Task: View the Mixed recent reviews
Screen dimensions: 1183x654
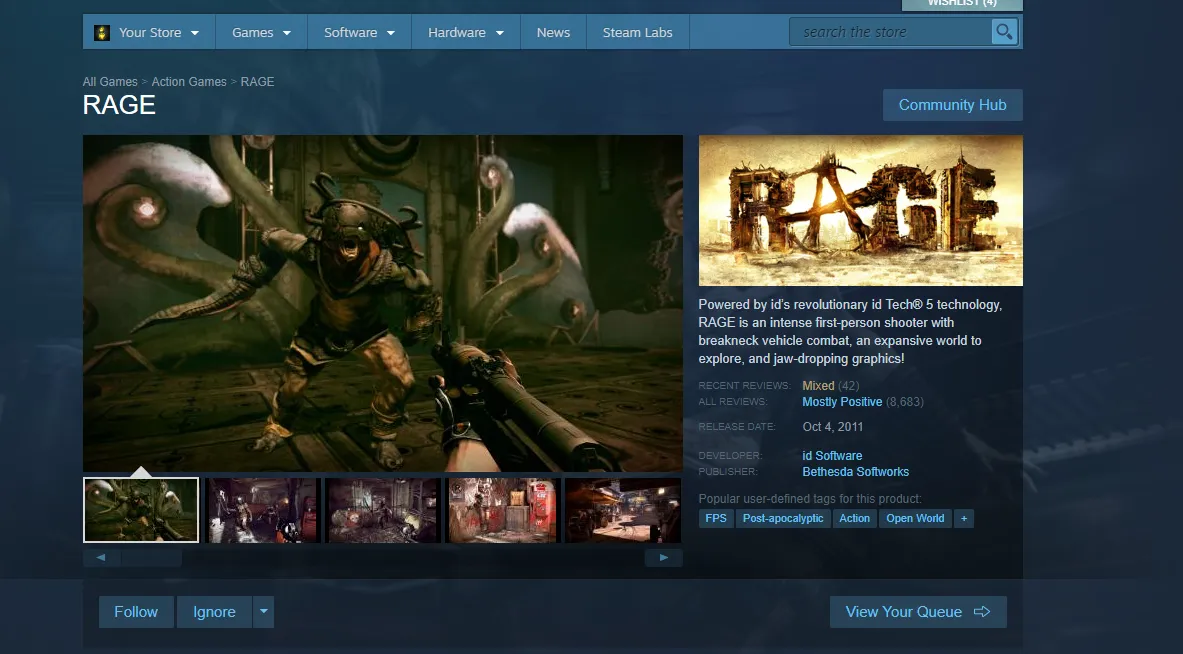Action: (818, 385)
